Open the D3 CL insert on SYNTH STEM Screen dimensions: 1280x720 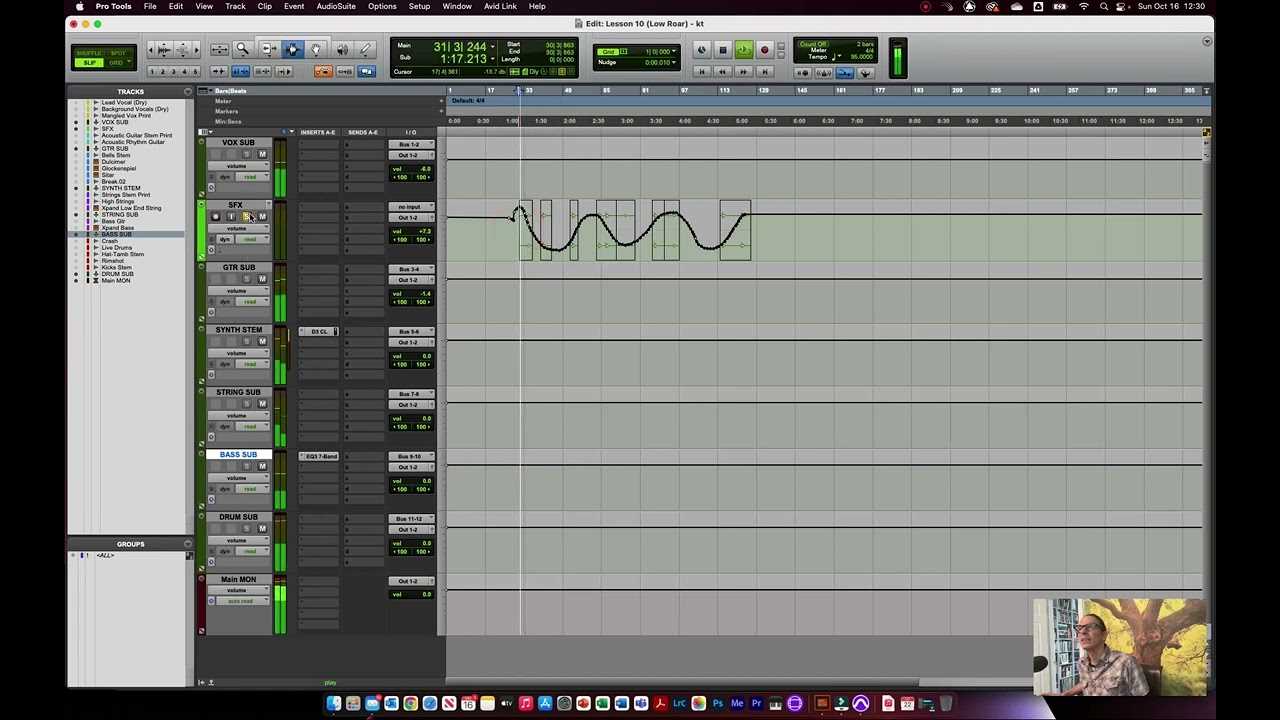[320, 331]
